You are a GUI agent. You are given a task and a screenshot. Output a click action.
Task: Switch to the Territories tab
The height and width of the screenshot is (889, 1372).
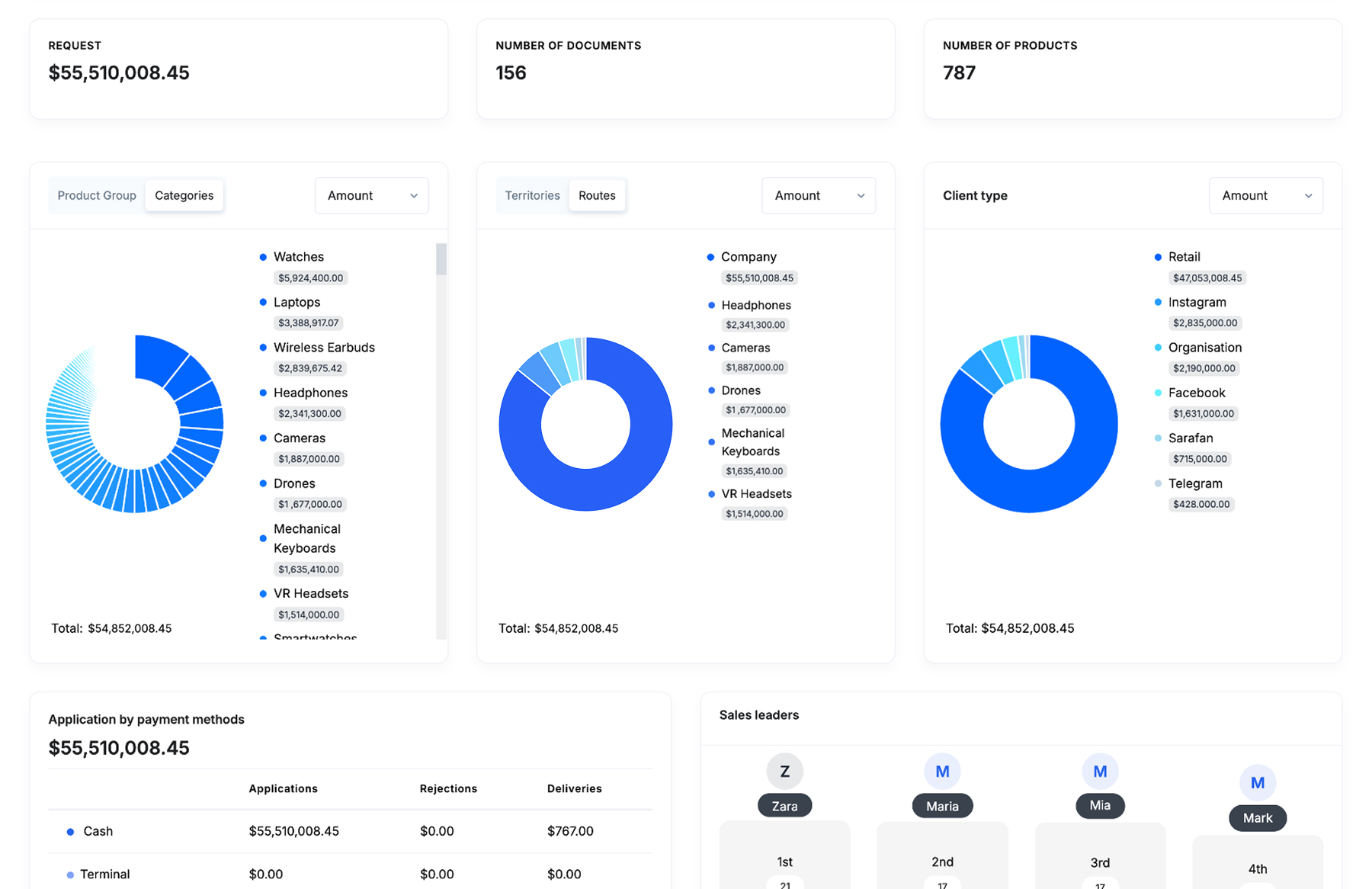click(x=532, y=196)
